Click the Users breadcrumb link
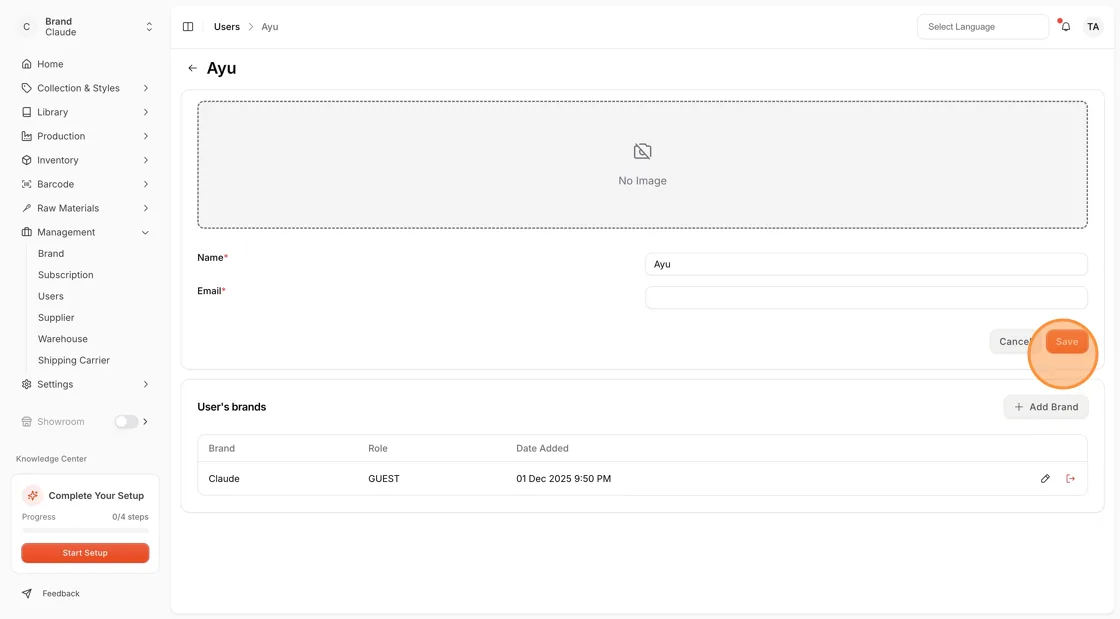 click(226, 26)
